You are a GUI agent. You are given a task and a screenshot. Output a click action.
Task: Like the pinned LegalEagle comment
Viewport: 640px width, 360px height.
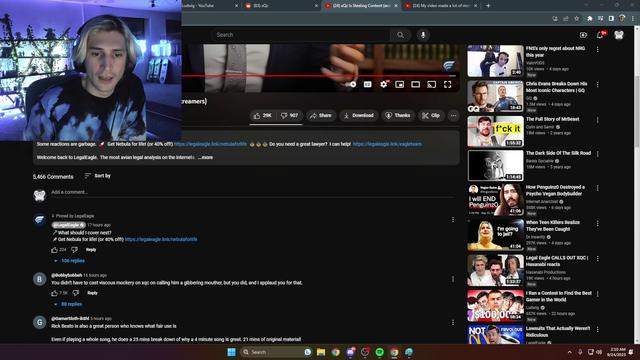coord(54,250)
